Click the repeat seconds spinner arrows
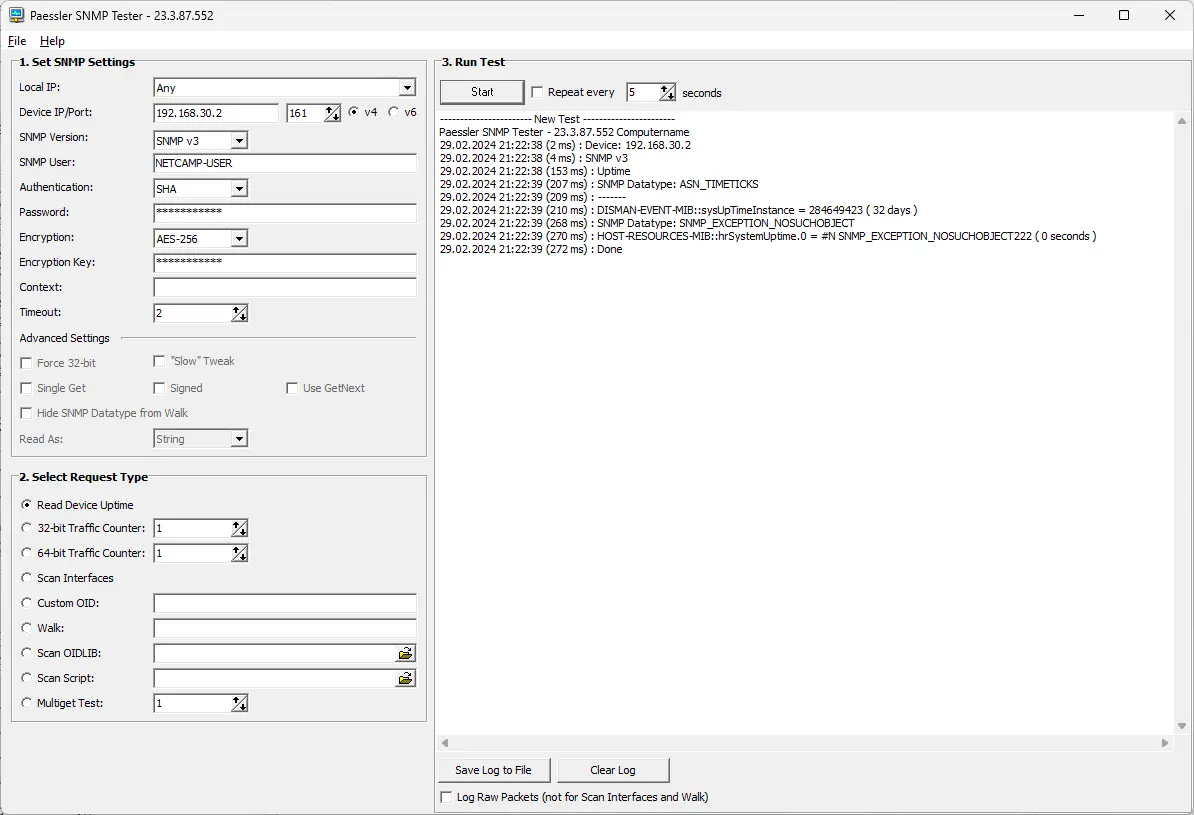 coord(667,92)
